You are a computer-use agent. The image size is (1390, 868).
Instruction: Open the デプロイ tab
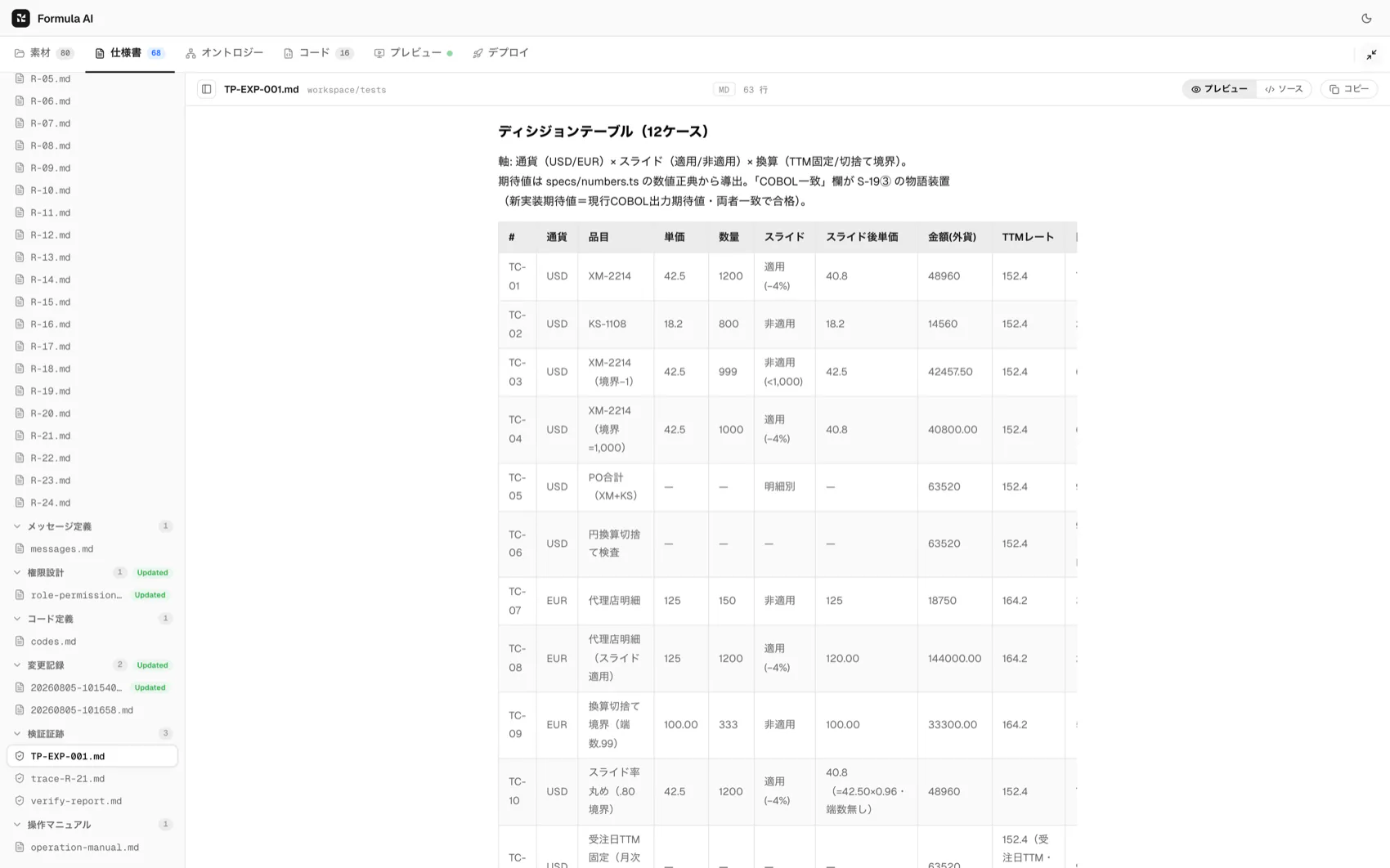point(501,53)
